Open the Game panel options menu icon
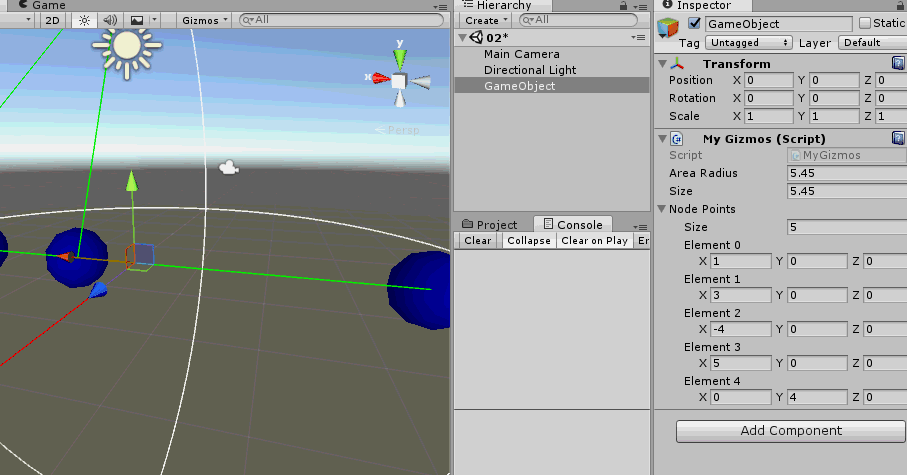This screenshot has width=907, height=475. tap(440, 7)
